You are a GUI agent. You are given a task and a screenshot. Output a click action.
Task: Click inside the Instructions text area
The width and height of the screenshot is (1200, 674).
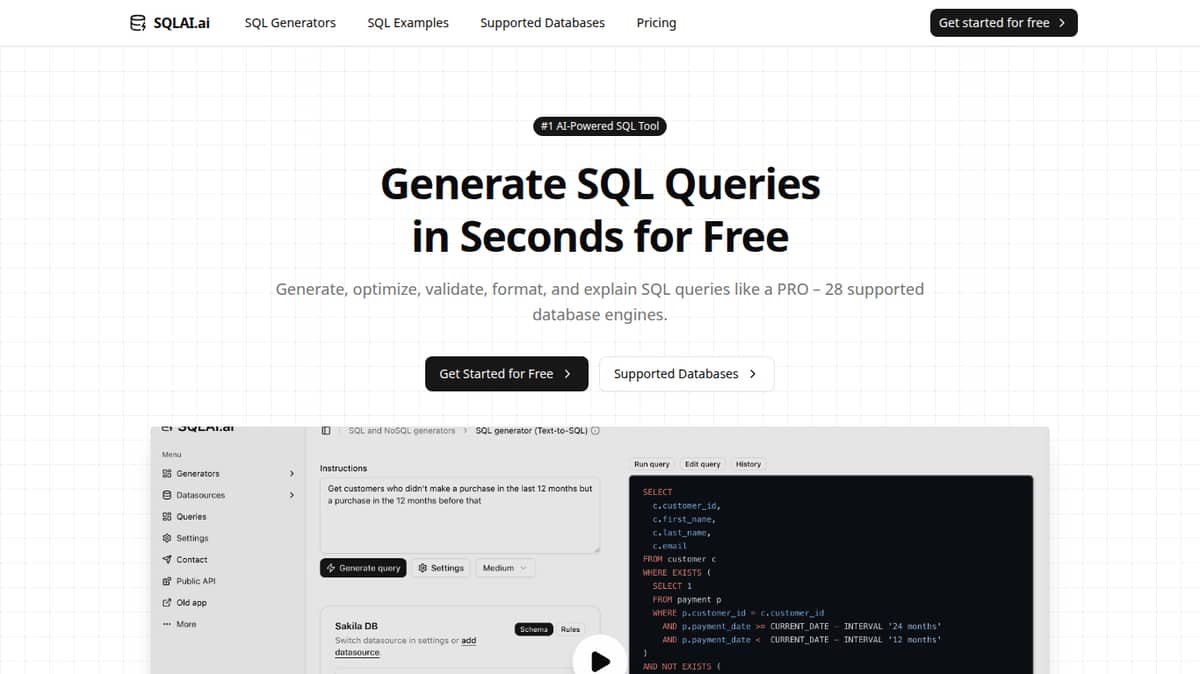(x=460, y=515)
